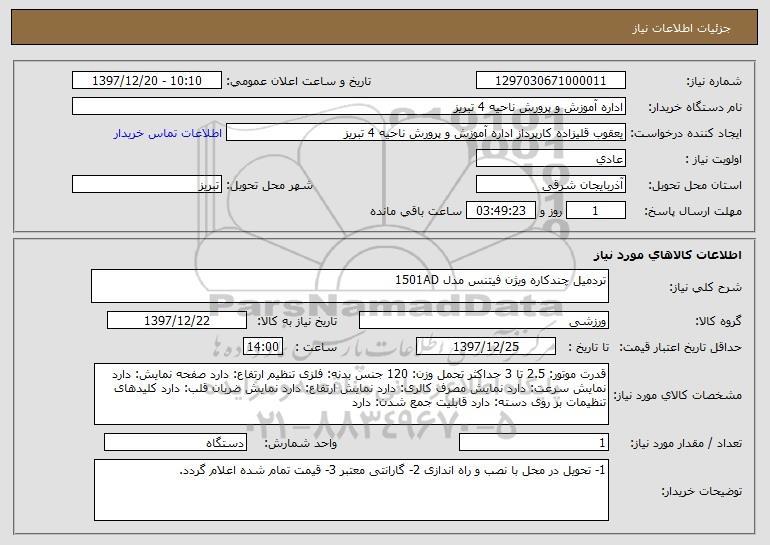Click the label نام دستگاه خریدار
Viewport: 770px width, 545px height.
coord(695,107)
